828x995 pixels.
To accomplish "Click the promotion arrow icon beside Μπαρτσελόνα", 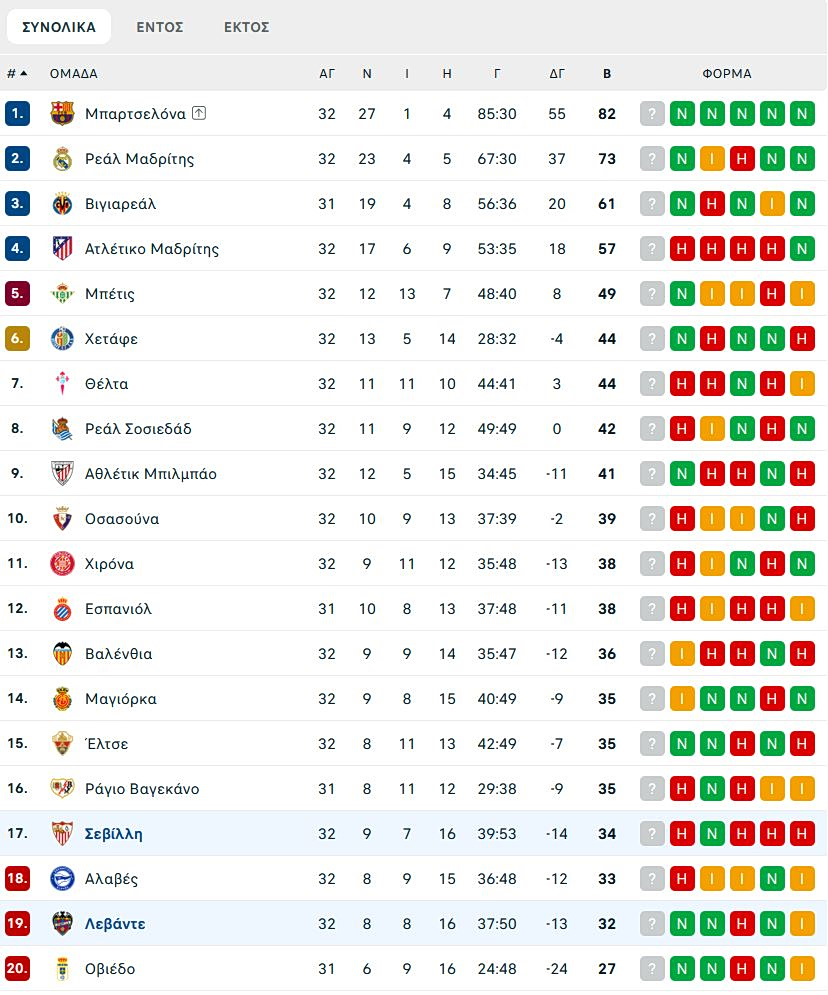I will pyautogui.click(x=199, y=113).
